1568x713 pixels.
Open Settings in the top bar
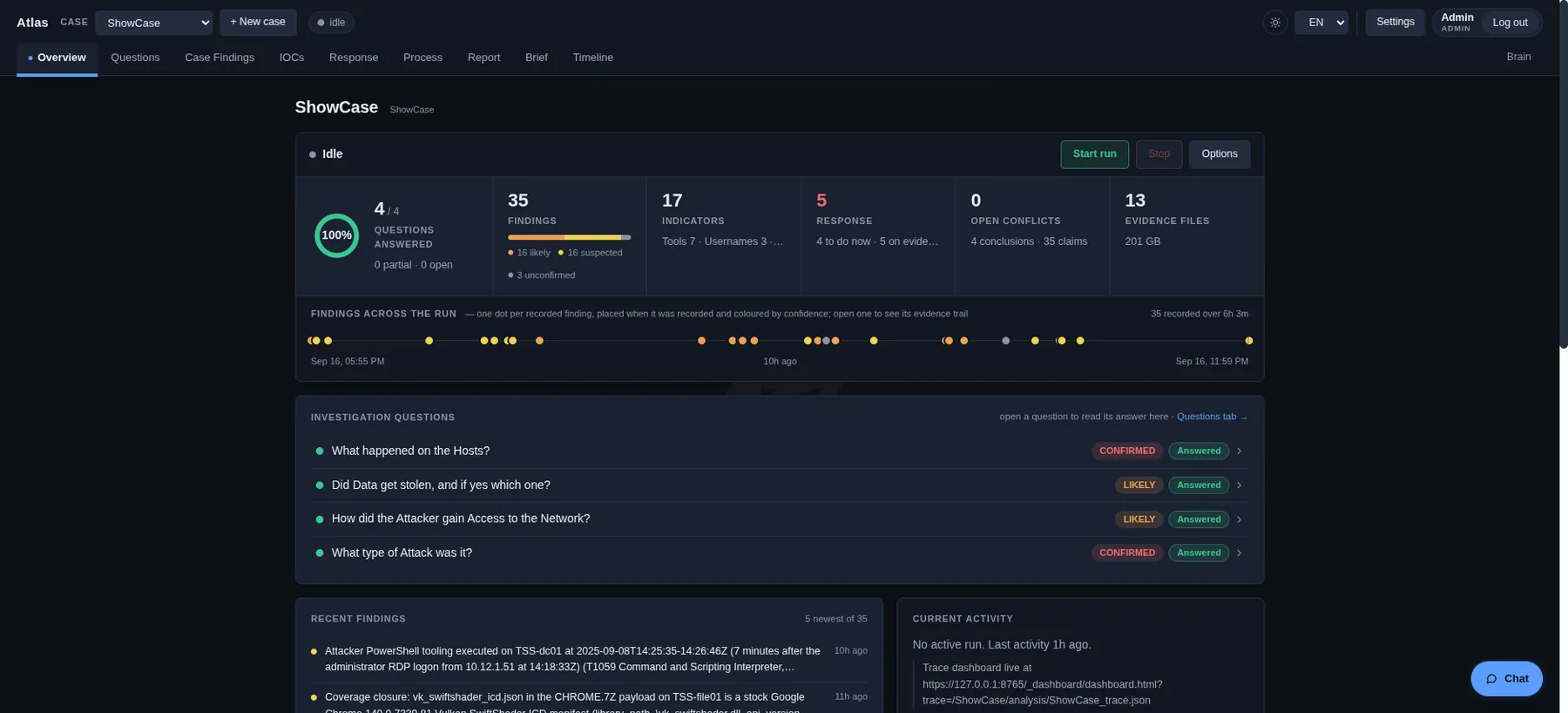point(1395,22)
